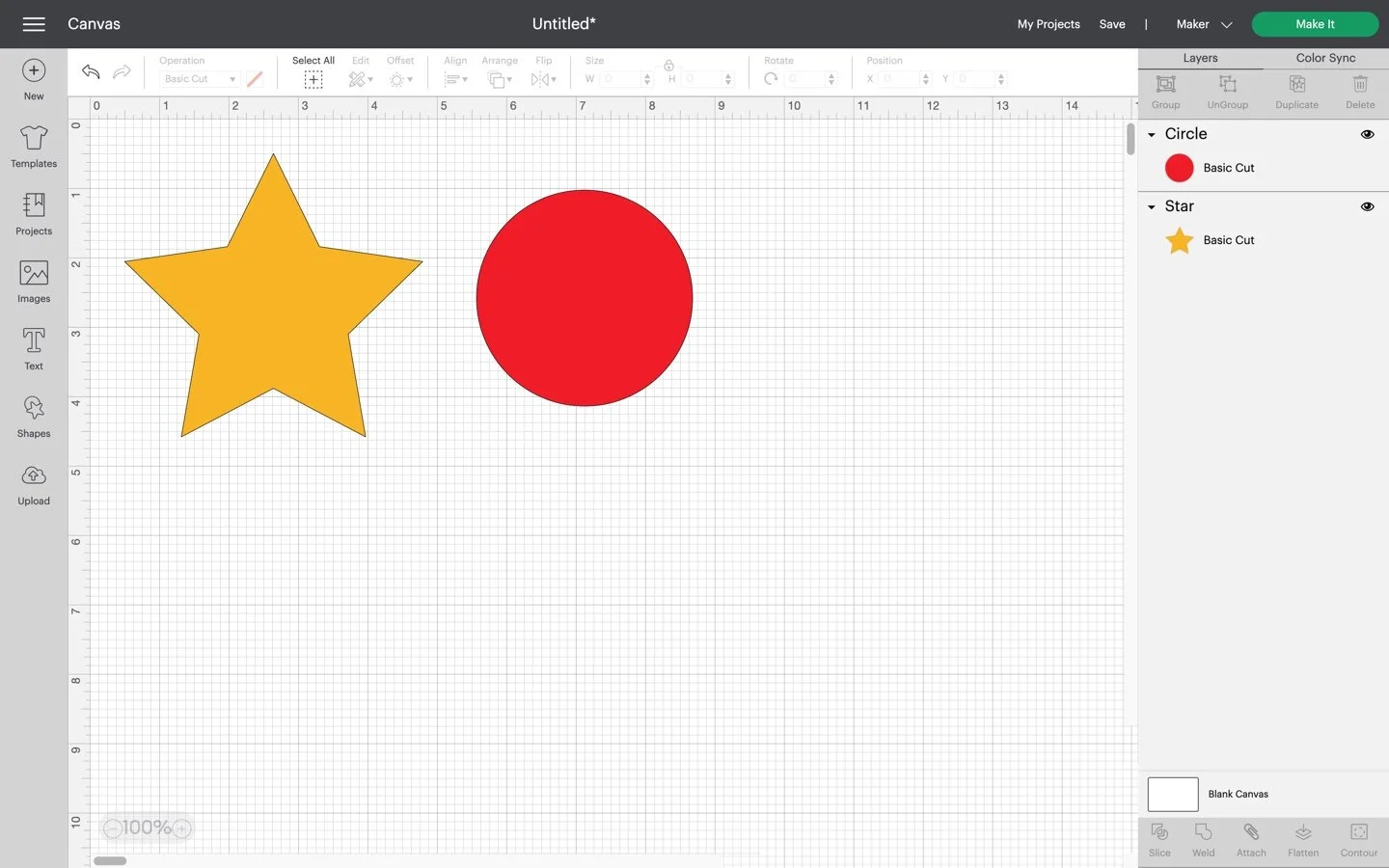1389x868 pixels.
Task: Switch to the Color Sync tab
Action: pyautogui.click(x=1325, y=58)
